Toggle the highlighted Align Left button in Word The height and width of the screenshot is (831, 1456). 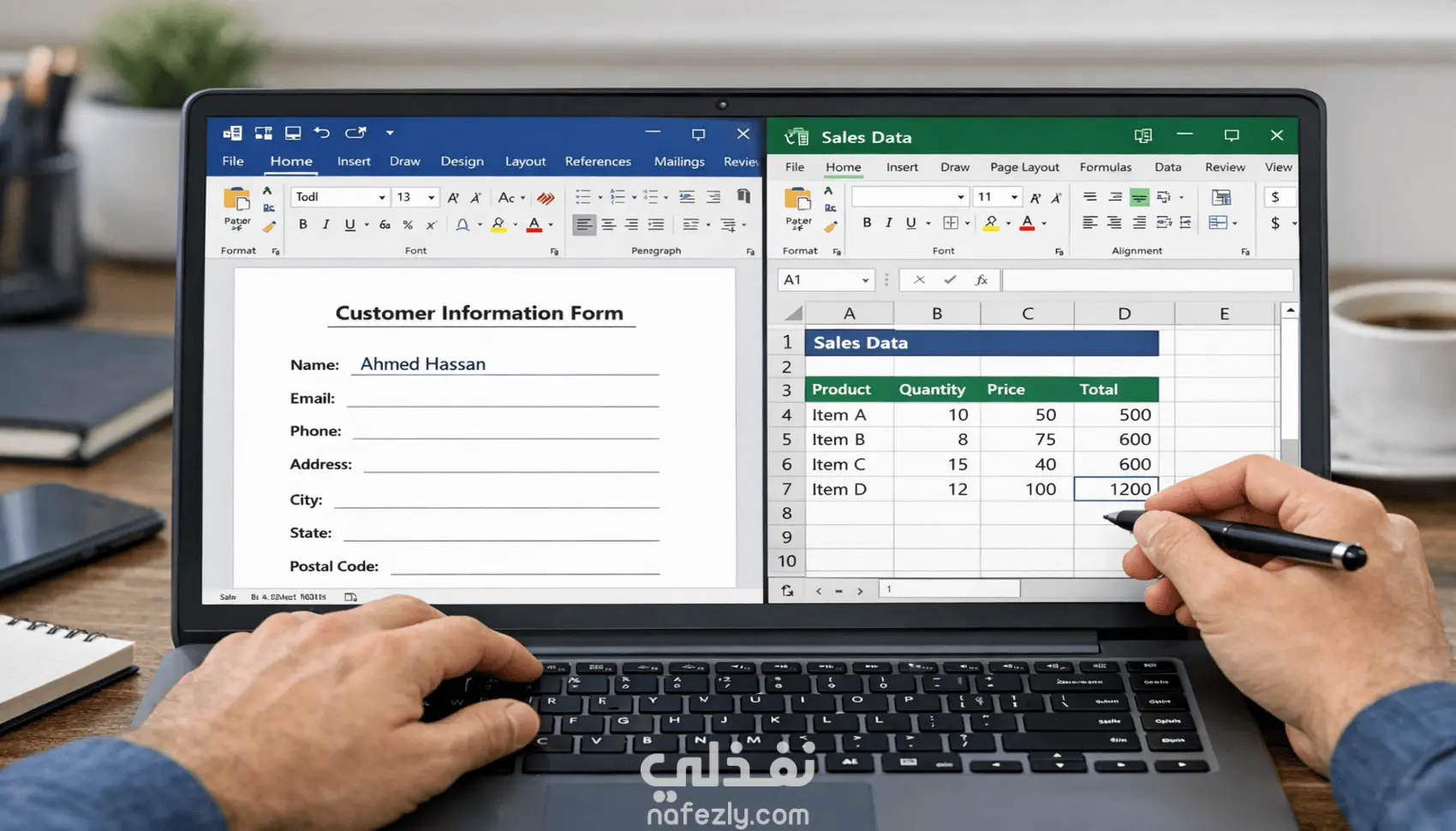coord(584,224)
